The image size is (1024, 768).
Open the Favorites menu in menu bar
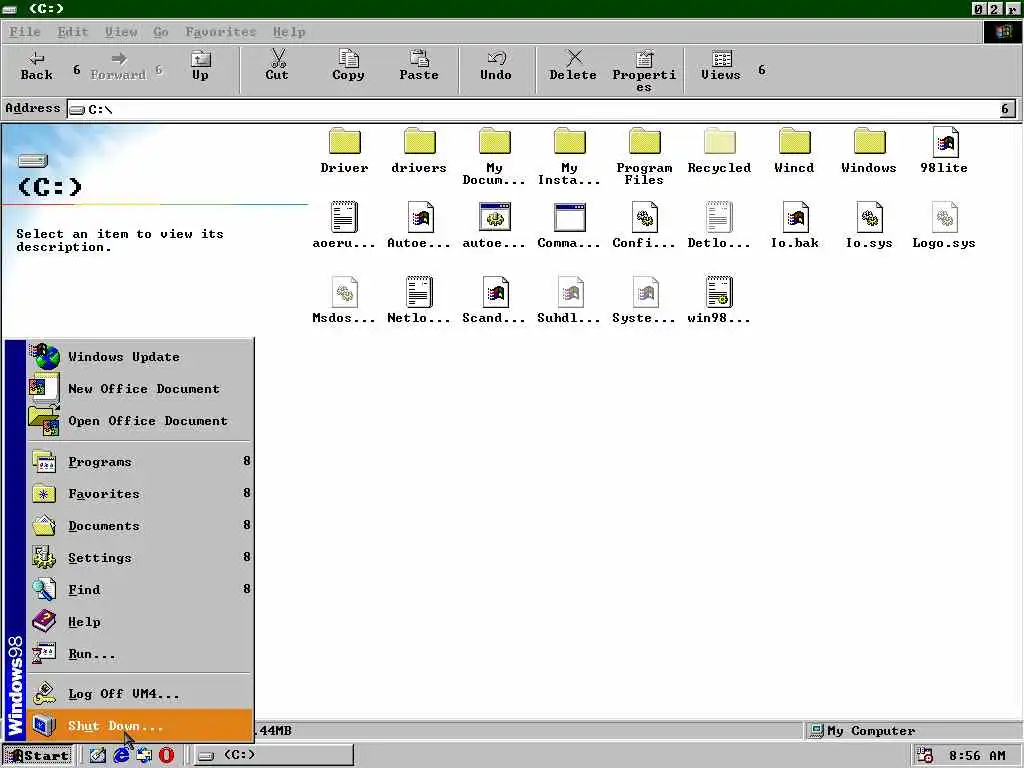tap(221, 31)
